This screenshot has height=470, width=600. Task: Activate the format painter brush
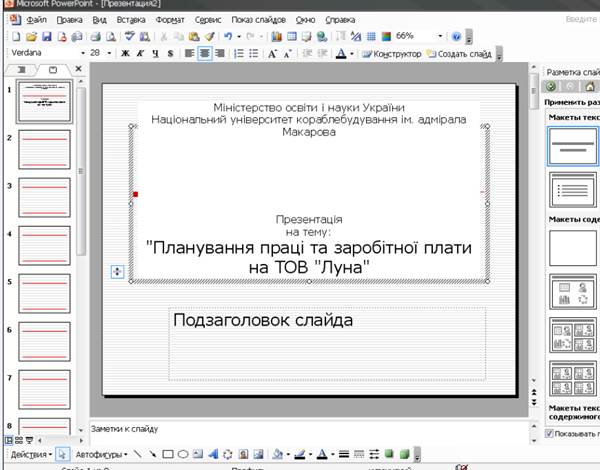point(209,36)
